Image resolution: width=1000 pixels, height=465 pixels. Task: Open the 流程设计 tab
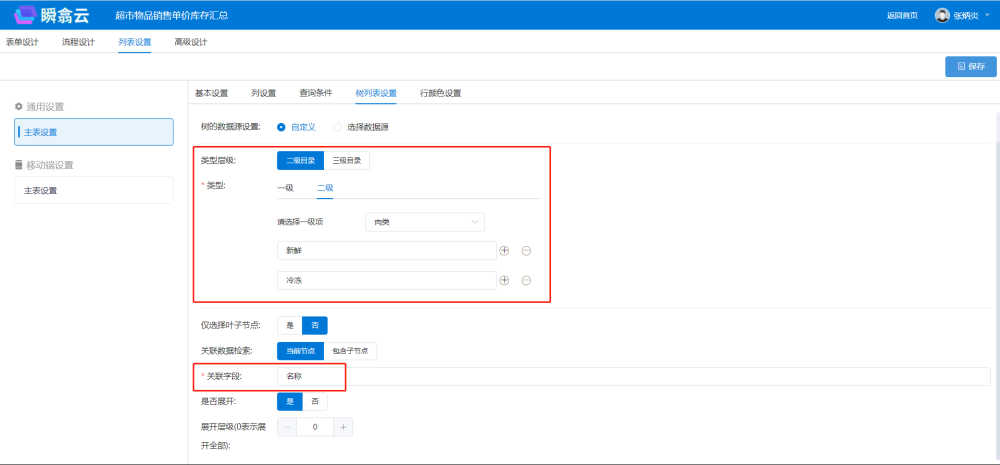78,42
